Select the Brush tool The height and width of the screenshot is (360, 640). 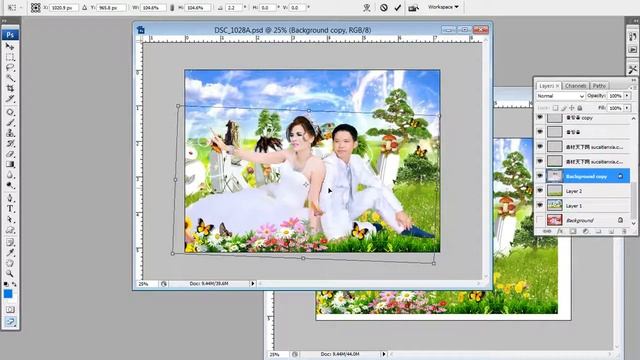pos(10,122)
